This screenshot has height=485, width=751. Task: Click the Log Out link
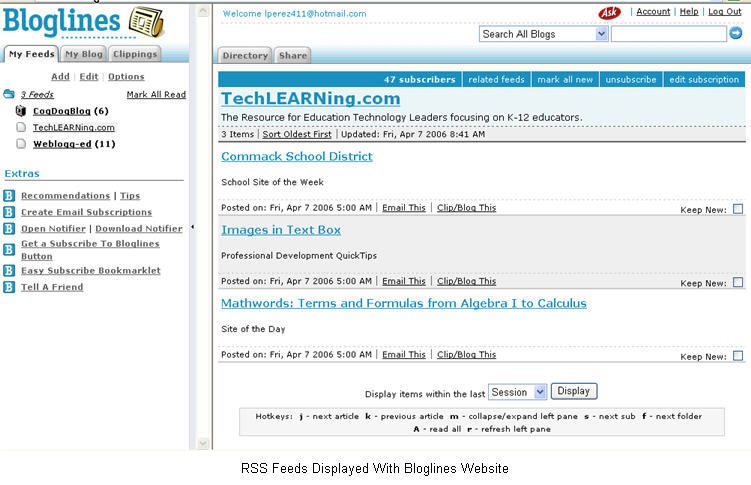(725, 11)
